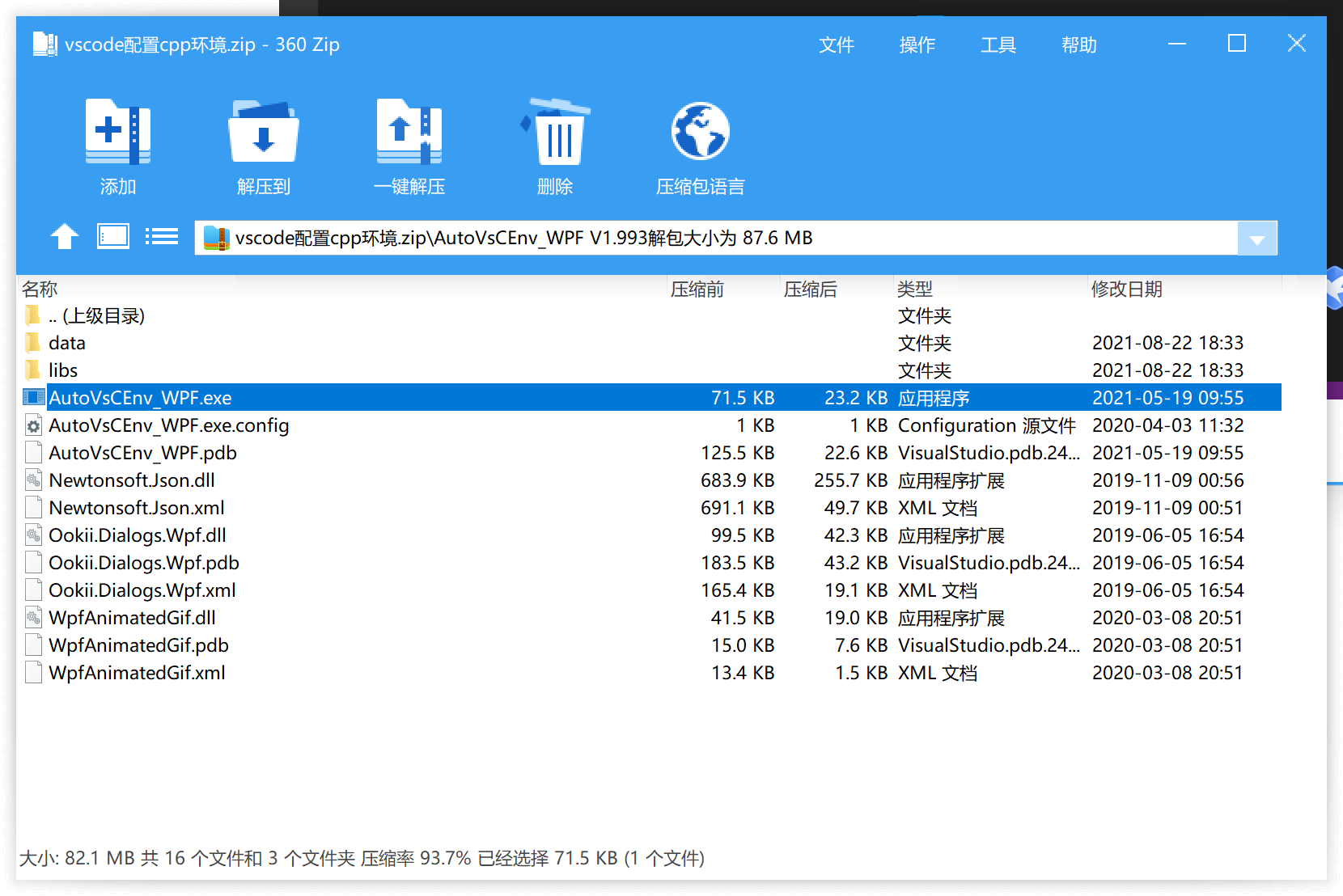Switch to list view mode icon

point(162,236)
